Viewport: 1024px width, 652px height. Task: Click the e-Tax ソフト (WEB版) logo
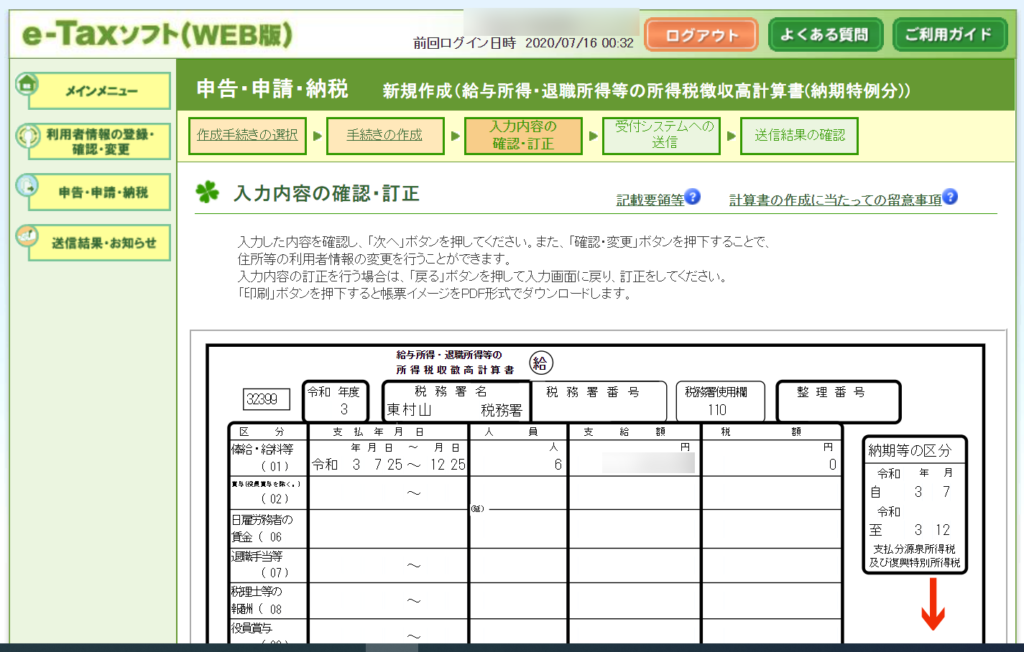158,34
